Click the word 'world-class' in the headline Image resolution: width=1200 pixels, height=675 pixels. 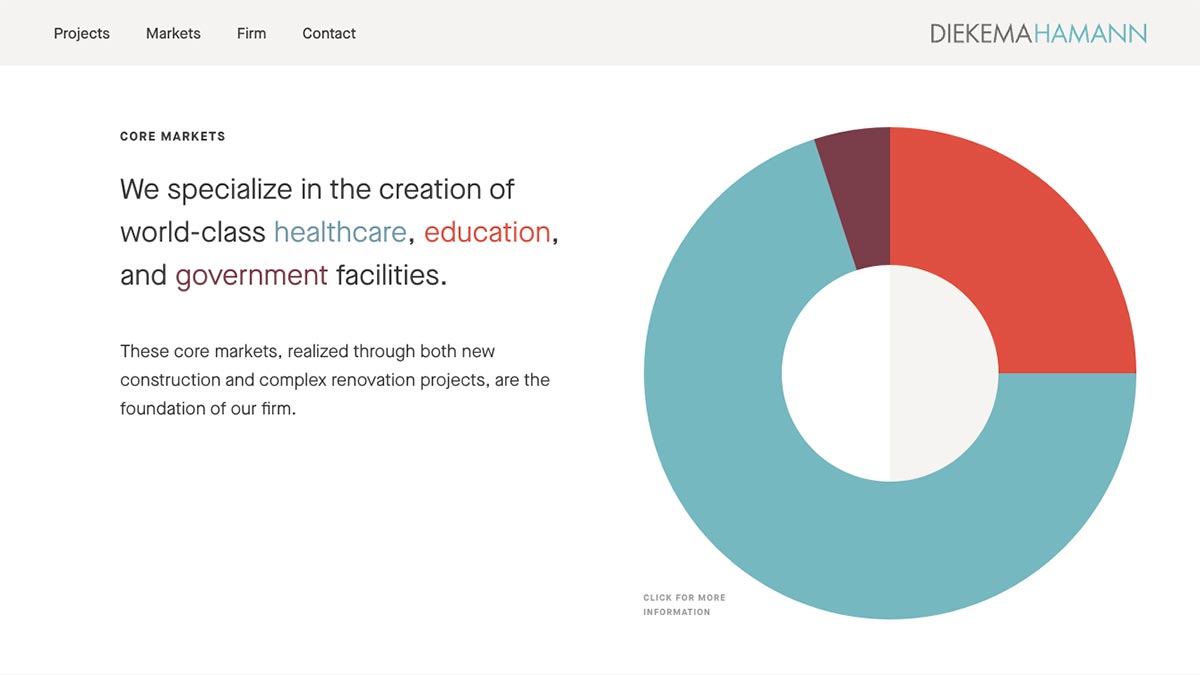pos(193,232)
